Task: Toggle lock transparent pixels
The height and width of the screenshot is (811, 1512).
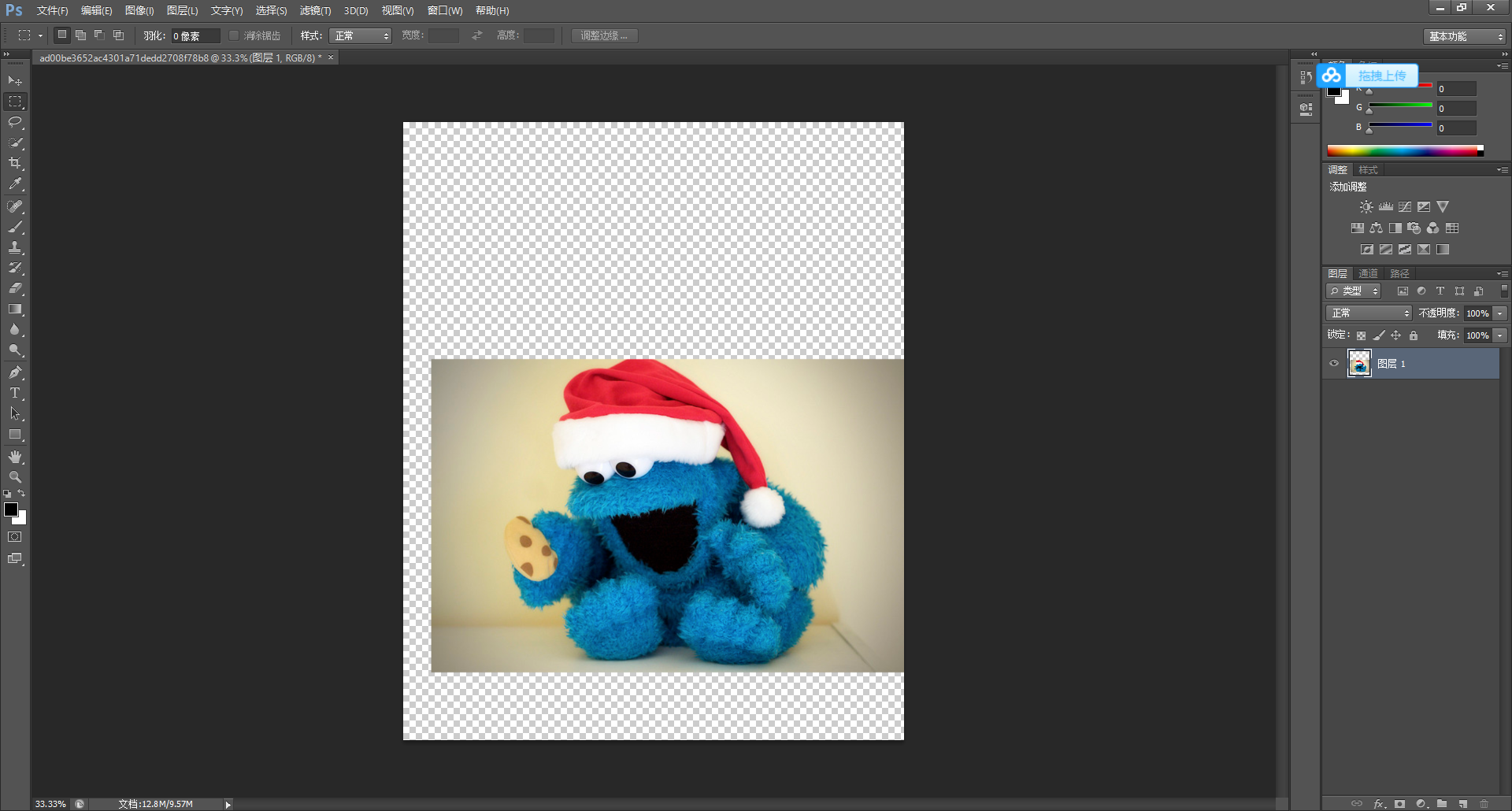Action: tap(1361, 335)
